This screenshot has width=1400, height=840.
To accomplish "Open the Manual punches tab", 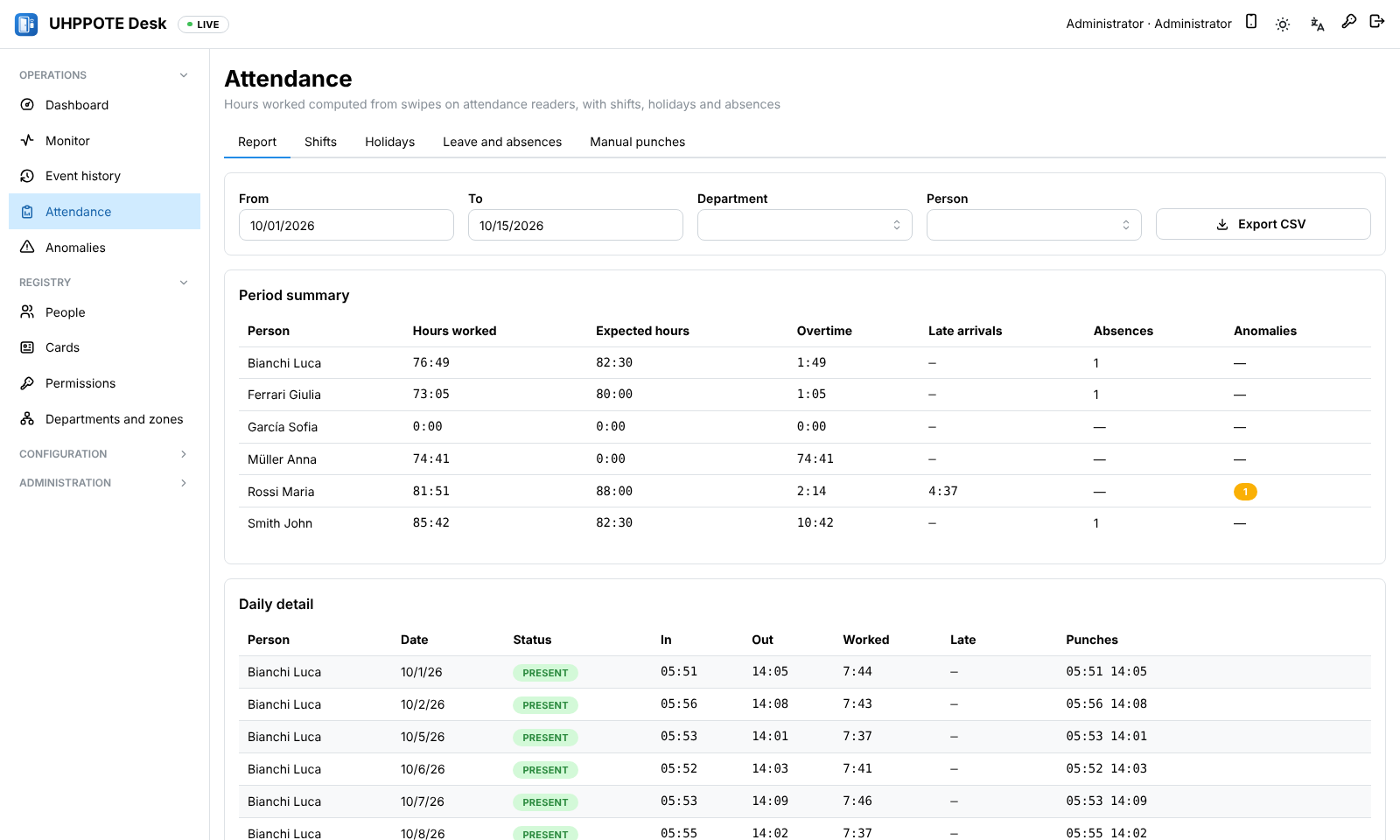I will pyautogui.click(x=638, y=142).
